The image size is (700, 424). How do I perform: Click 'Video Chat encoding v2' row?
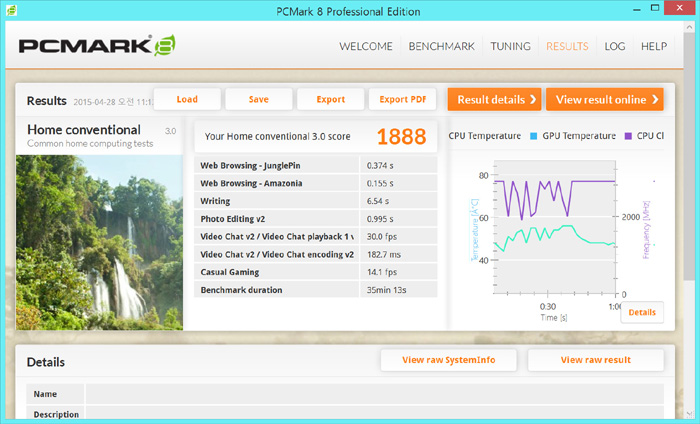coord(316,254)
